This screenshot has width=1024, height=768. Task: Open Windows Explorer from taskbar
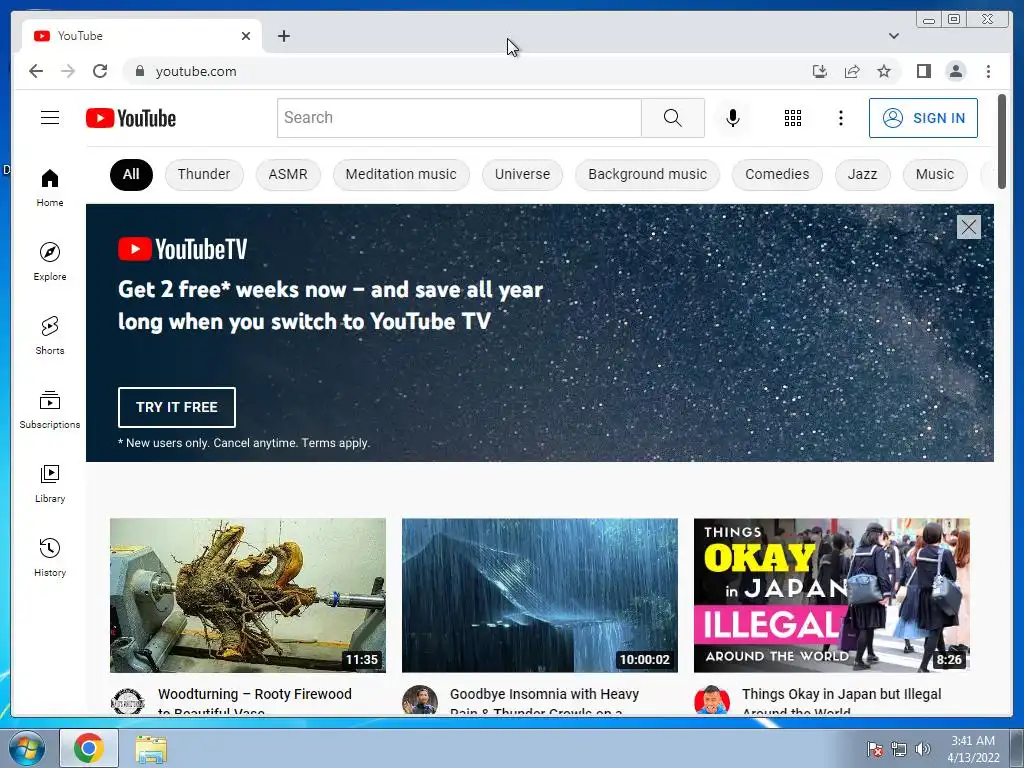(x=151, y=748)
